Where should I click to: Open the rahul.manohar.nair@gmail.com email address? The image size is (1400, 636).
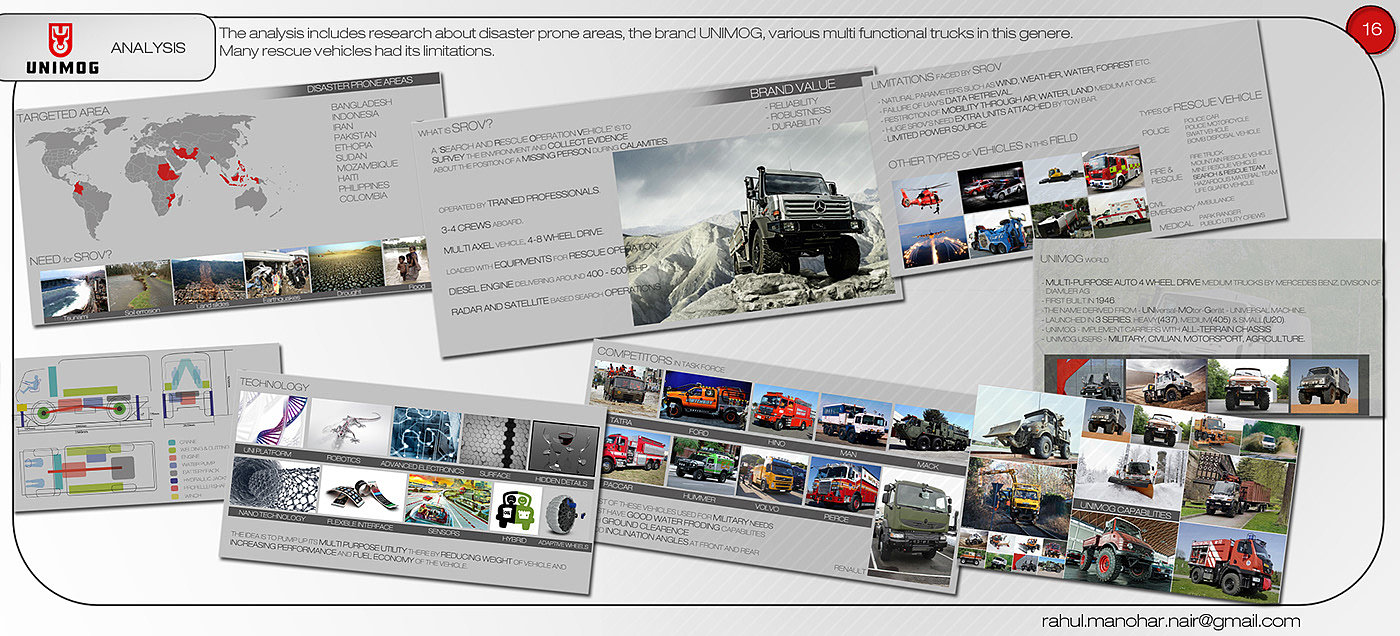(1170, 622)
